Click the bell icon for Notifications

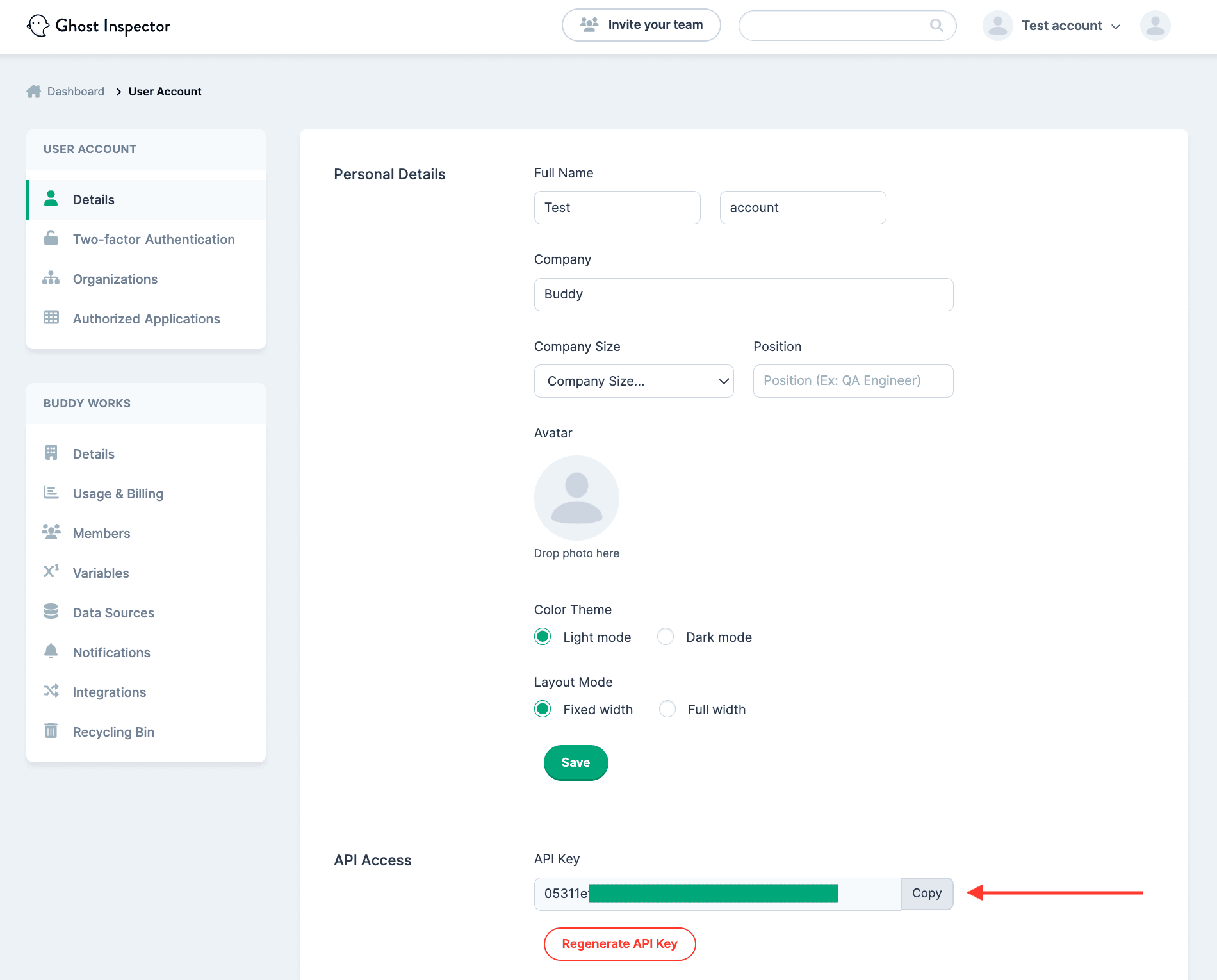[51, 651]
